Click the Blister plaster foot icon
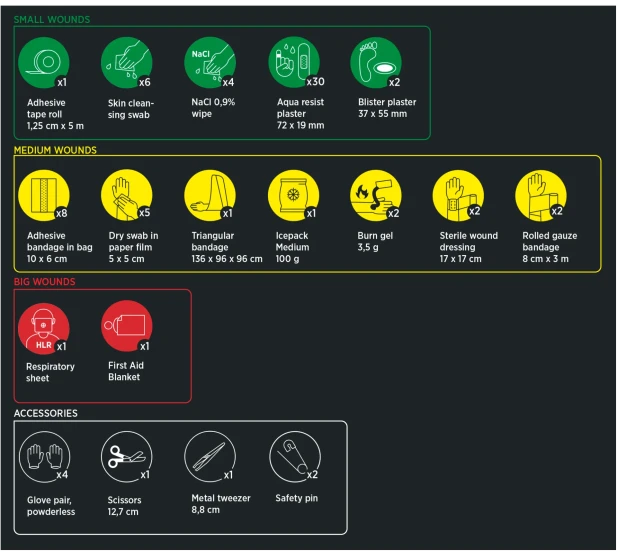617x557 pixels. 376,63
